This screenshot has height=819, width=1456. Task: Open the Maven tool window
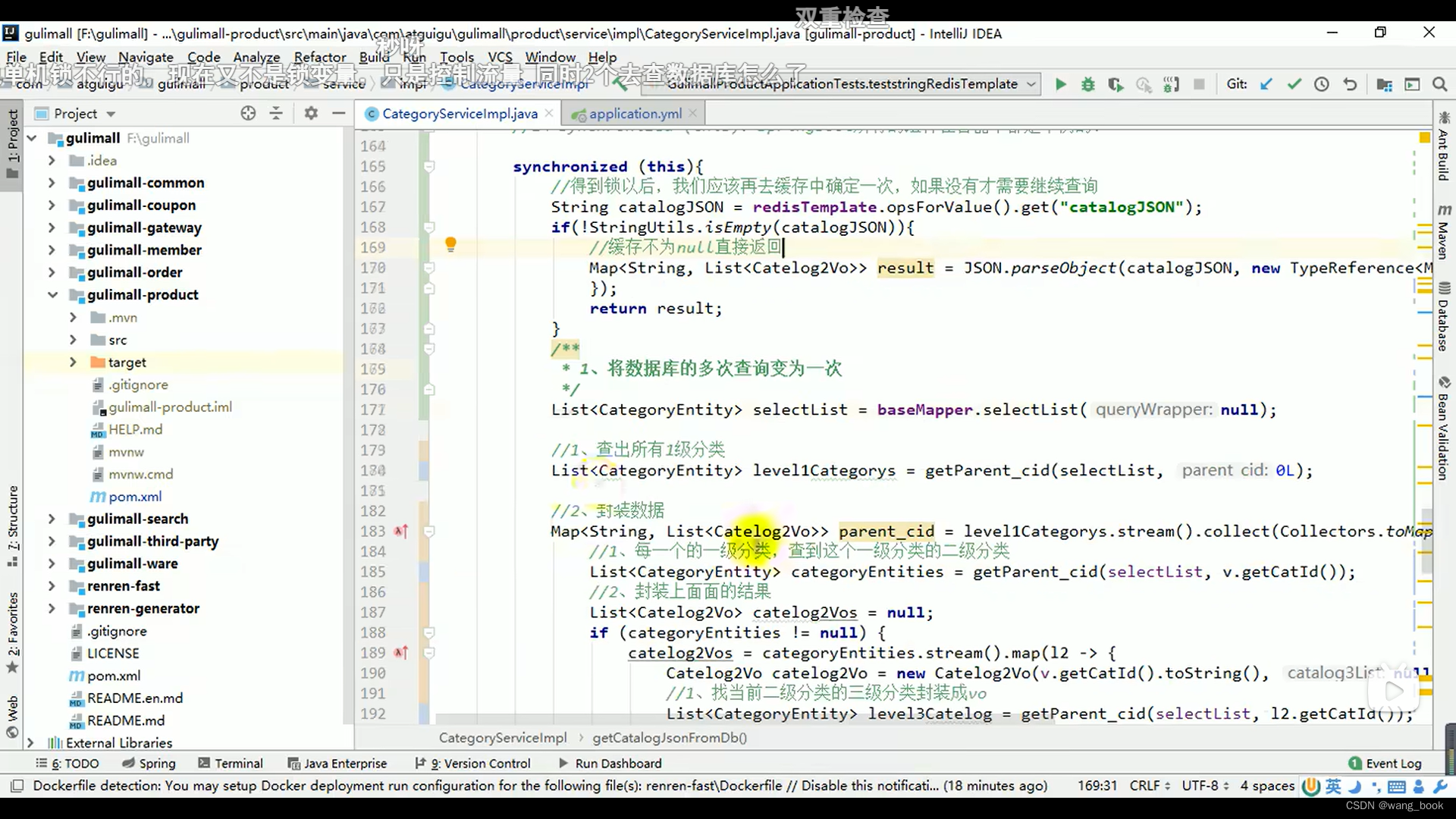tap(1444, 231)
